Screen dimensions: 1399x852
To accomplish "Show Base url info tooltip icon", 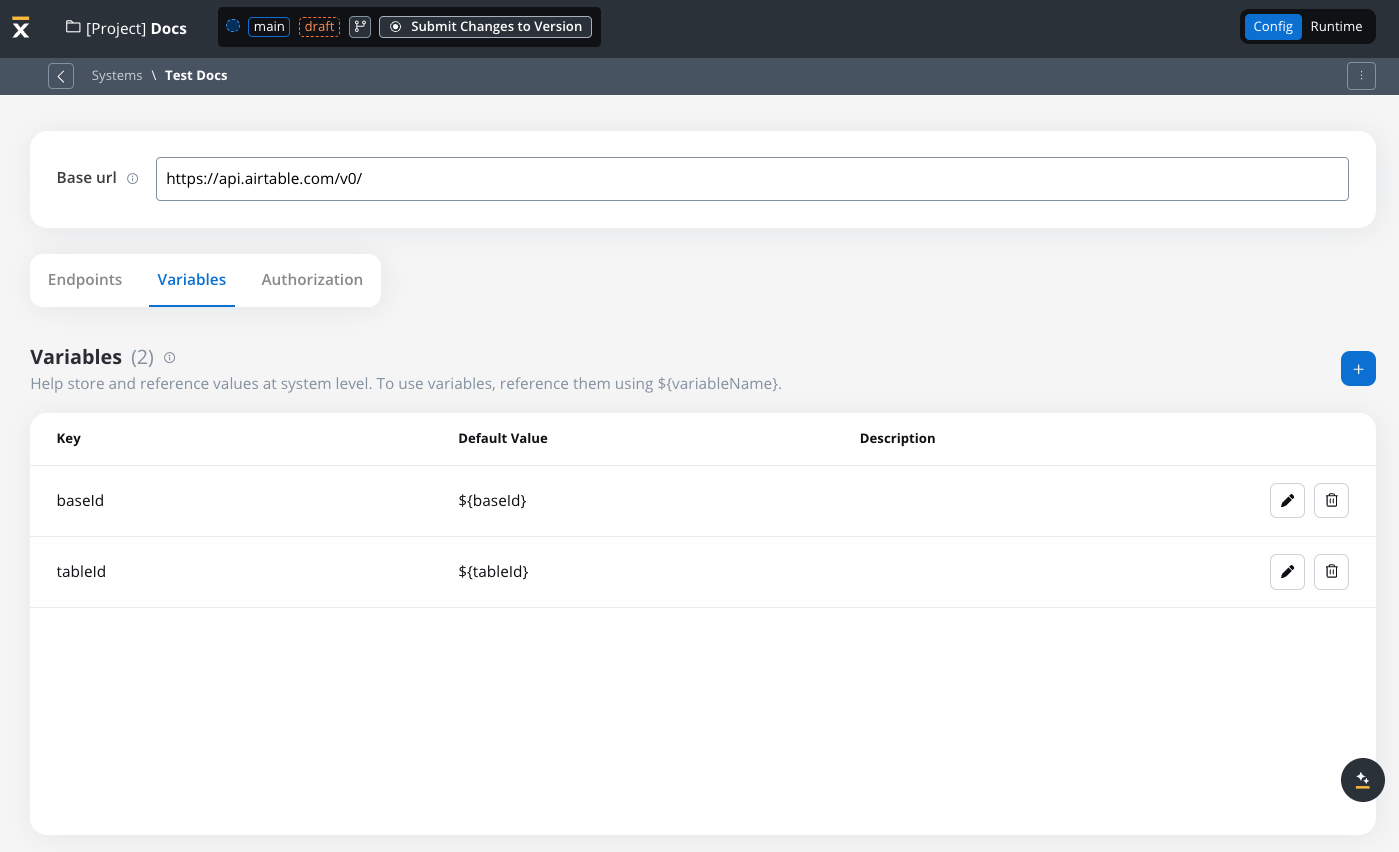I will coord(132,179).
